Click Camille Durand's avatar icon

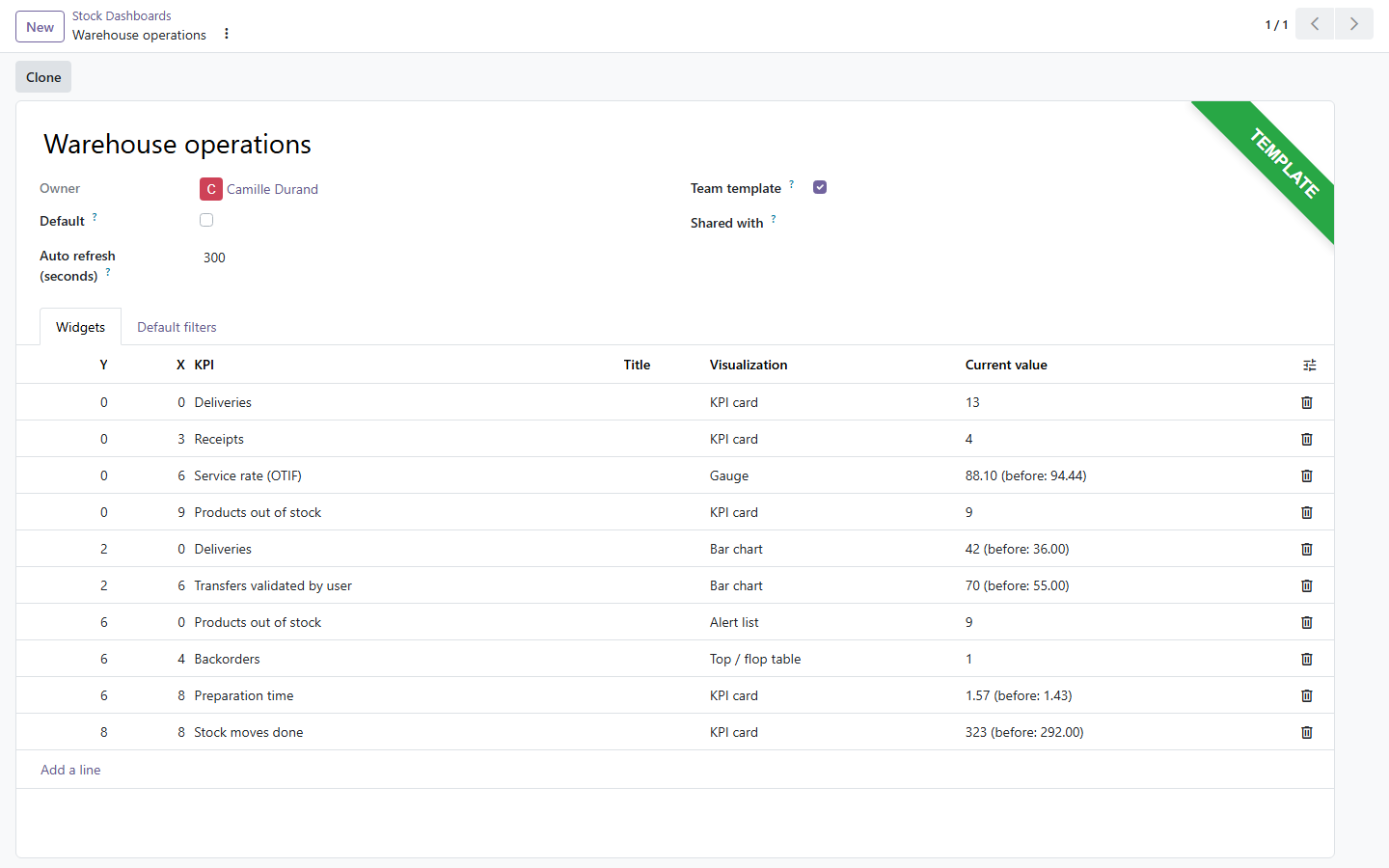point(211,189)
